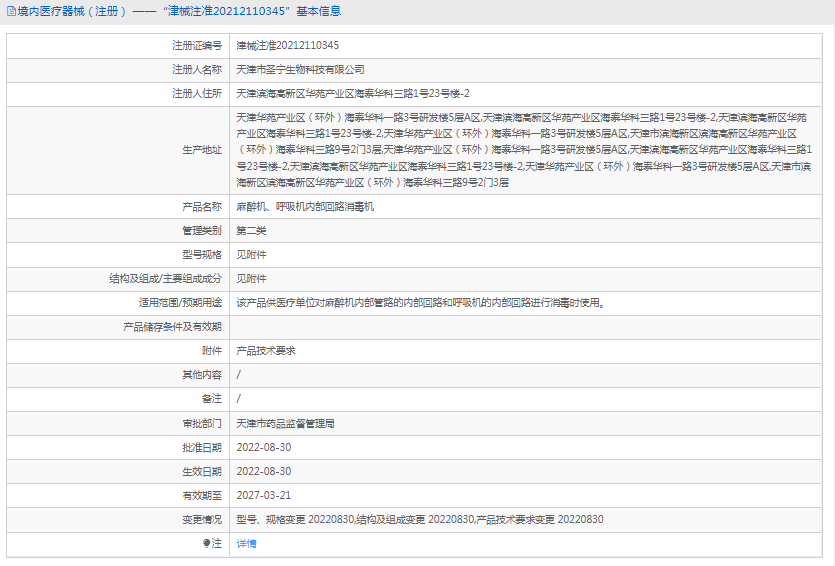Click product name 麻醉机、呼吸机内部回路消毒机
The image size is (835, 566).
[304, 206]
